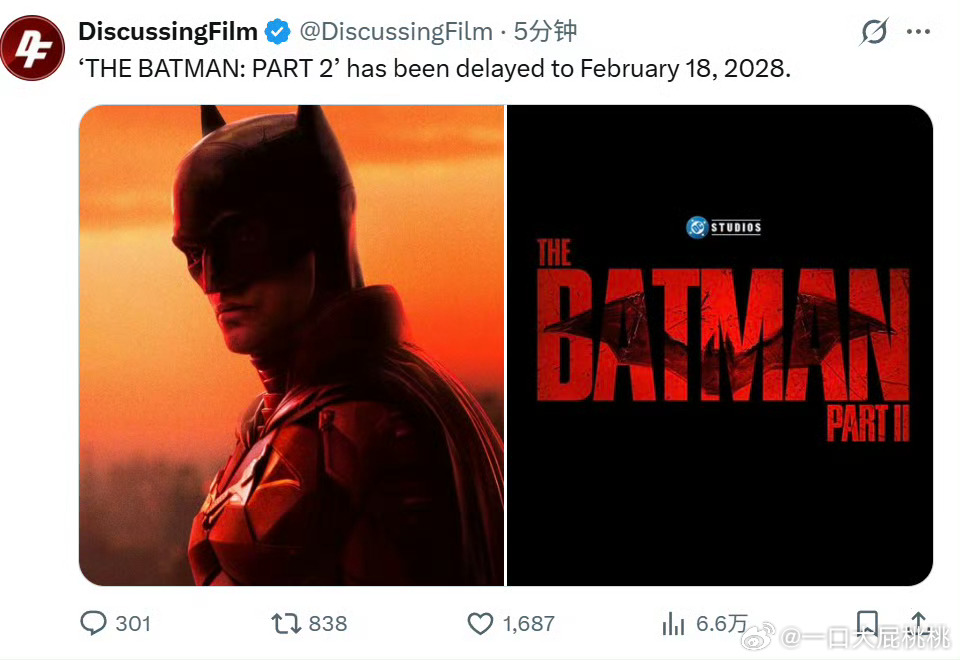Image resolution: width=960 pixels, height=660 pixels.
Task: Click the 838 reposts count
Action: pos(328,623)
